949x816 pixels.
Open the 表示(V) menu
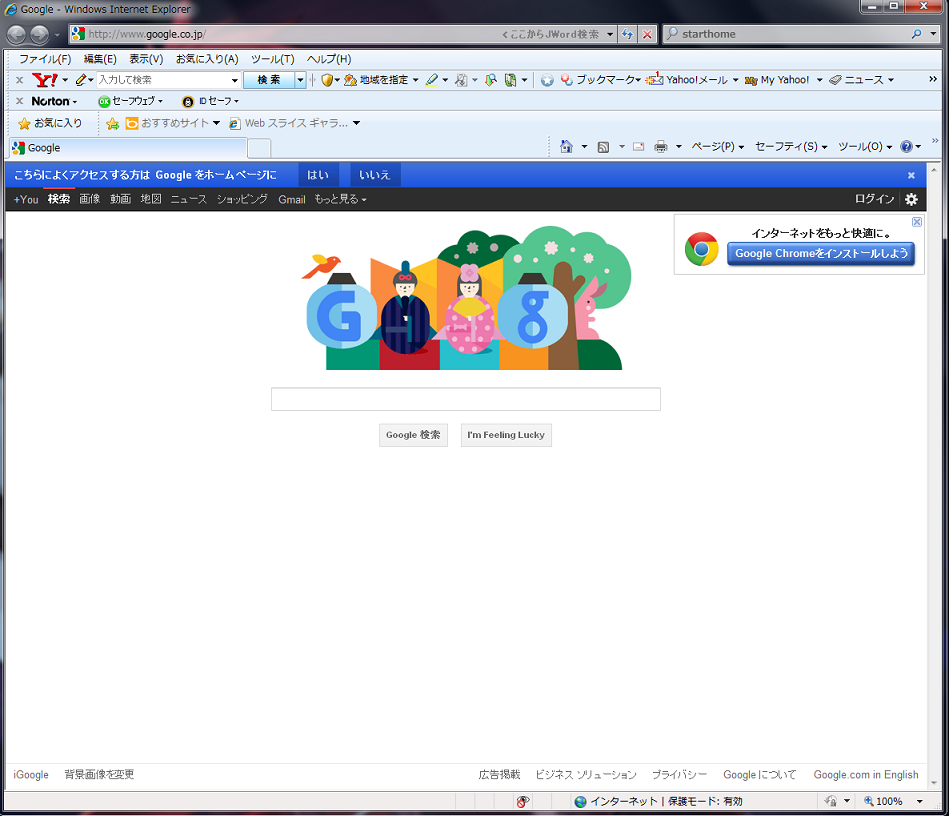click(x=146, y=59)
